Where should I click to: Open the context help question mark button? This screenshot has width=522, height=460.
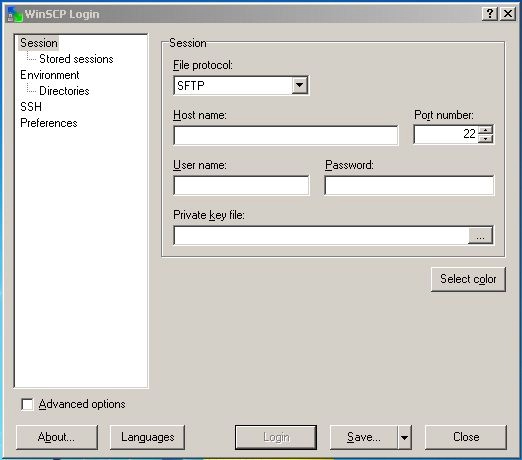490,14
